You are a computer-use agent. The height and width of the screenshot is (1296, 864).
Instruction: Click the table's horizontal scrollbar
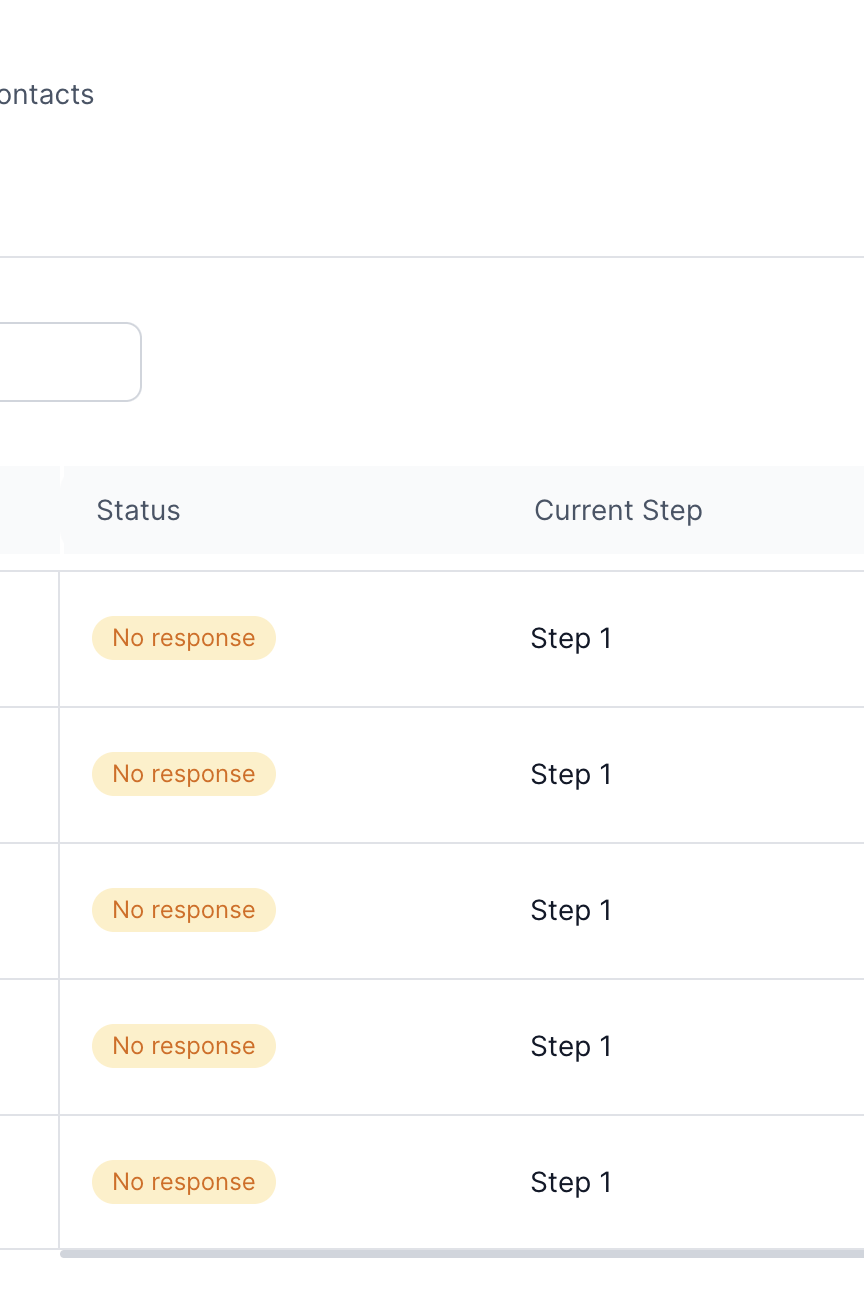pyautogui.click(x=462, y=1253)
